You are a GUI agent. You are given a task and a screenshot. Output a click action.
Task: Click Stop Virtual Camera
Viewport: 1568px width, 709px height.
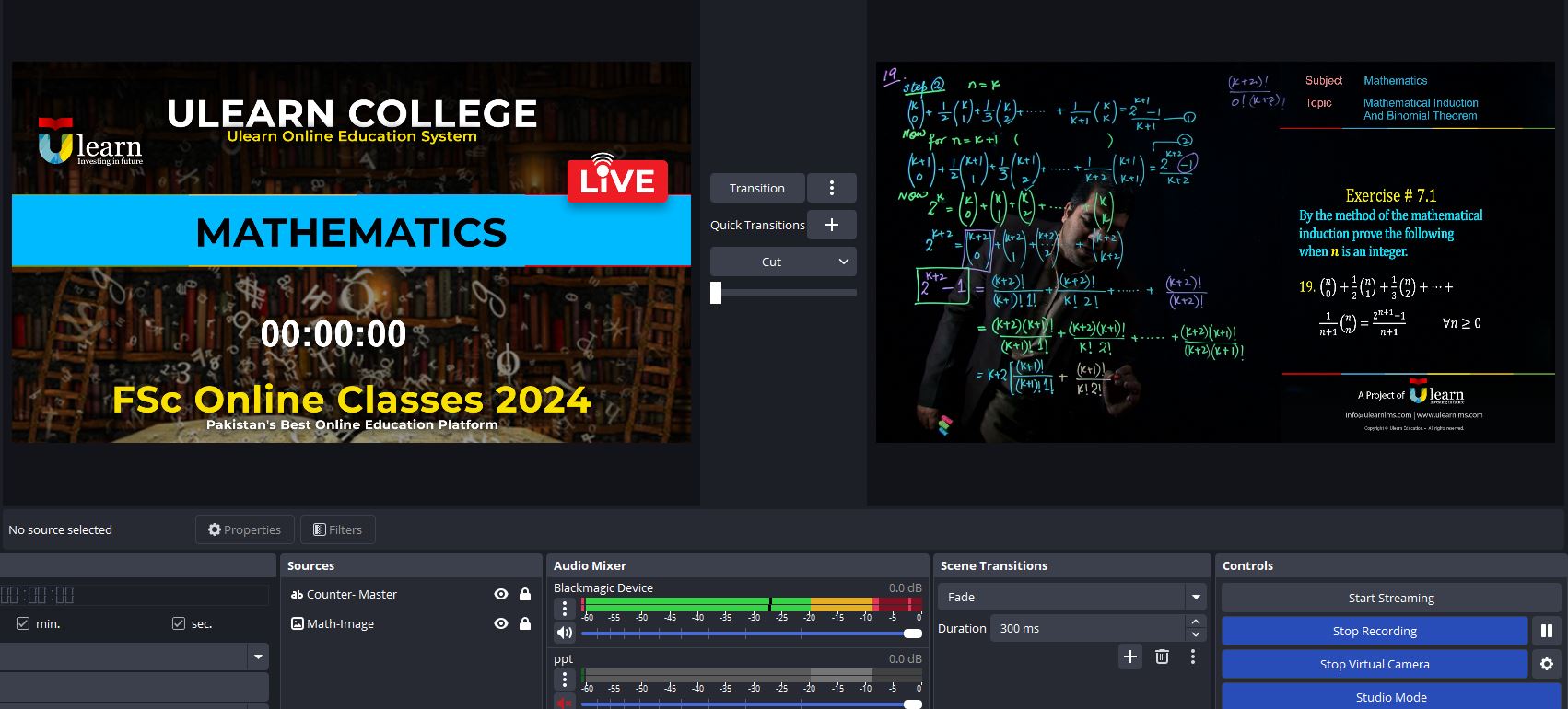tap(1375, 664)
